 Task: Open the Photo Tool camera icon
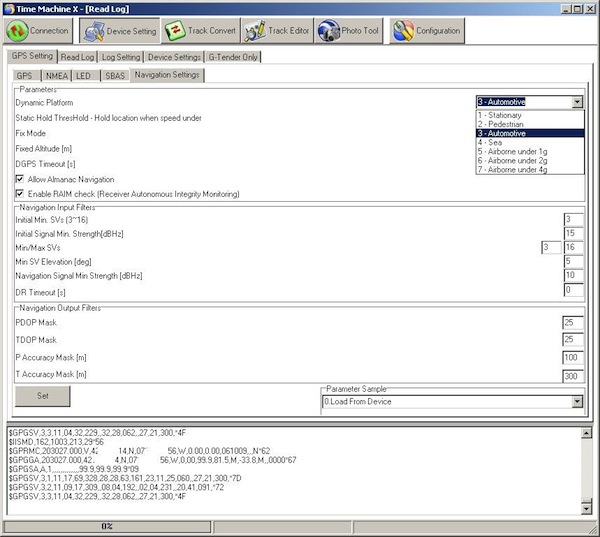point(329,31)
